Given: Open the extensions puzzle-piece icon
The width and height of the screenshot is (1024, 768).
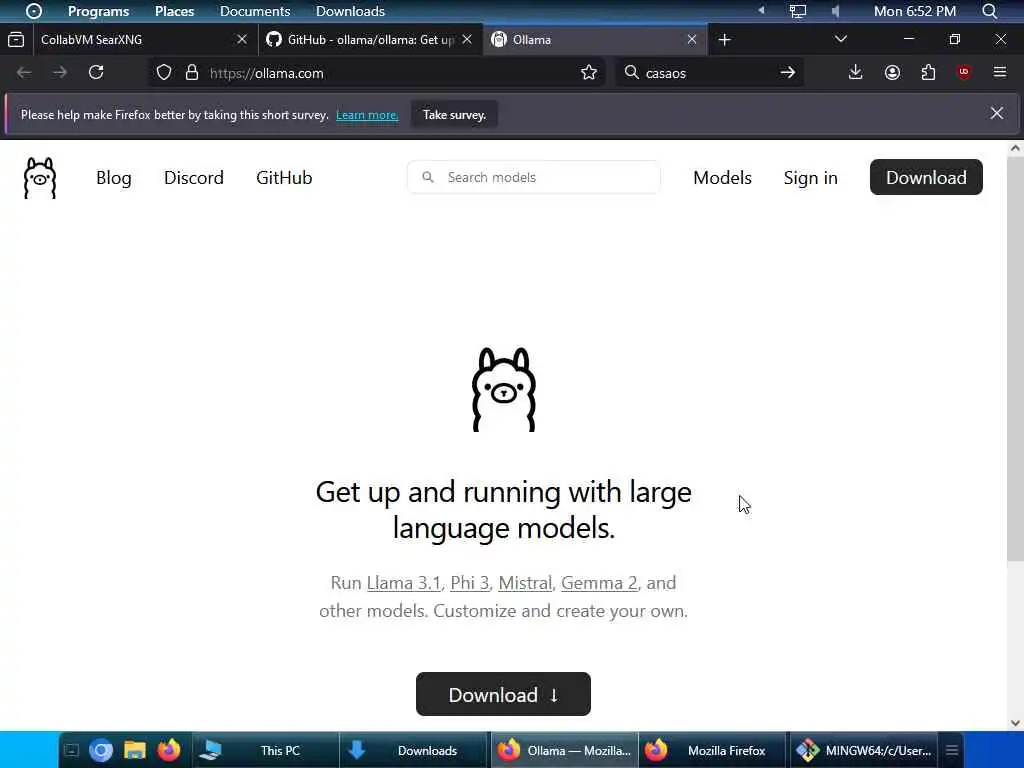Looking at the screenshot, I should point(928,72).
